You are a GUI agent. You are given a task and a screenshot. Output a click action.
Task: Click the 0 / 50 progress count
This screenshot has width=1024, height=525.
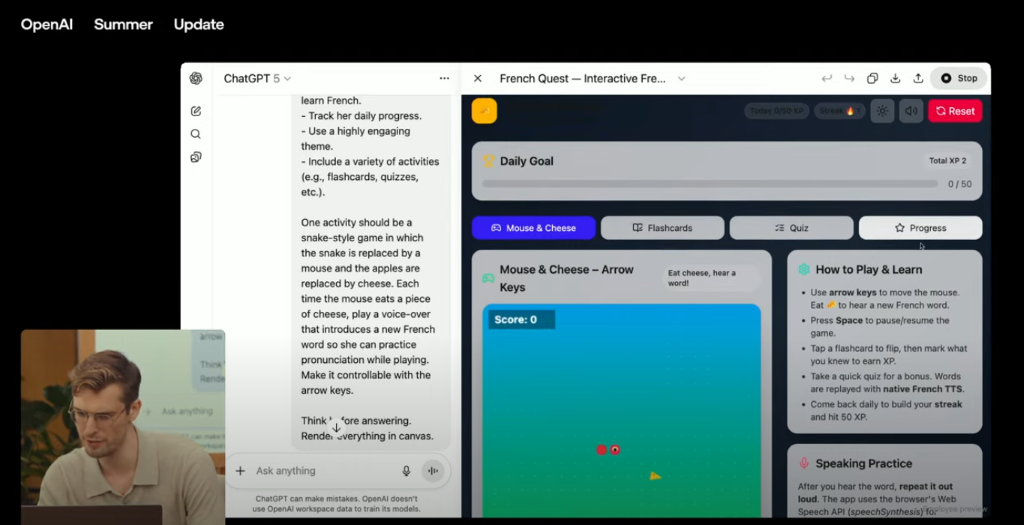tap(959, 184)
